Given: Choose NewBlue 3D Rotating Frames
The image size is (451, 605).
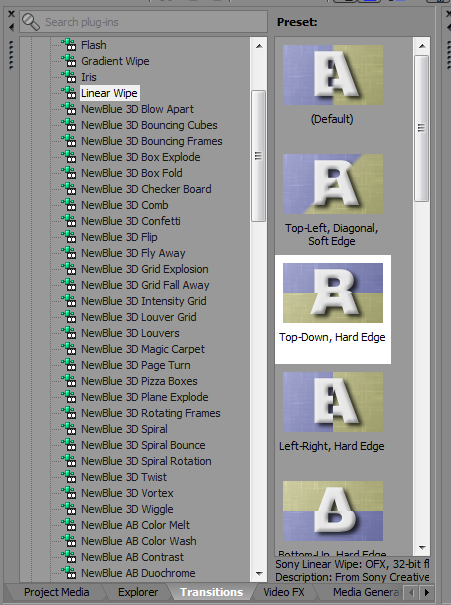Looking at the screenshot, I should click(151, 413).
